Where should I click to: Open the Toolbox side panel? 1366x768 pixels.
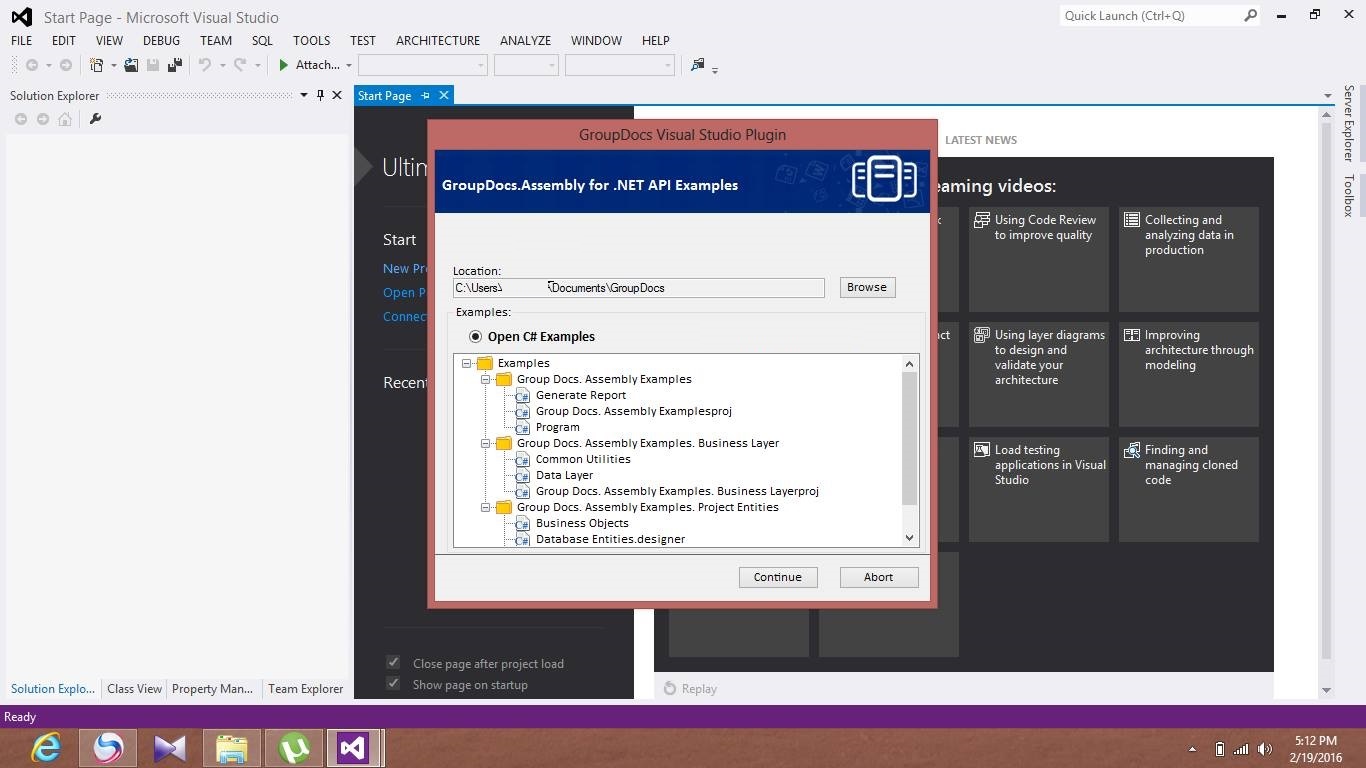click(x=1348, y=196)
